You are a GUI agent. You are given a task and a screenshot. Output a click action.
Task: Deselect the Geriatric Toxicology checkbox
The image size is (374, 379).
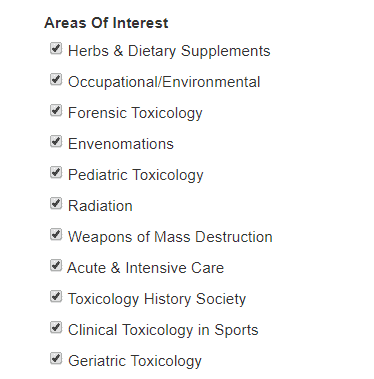pos(56,358)
